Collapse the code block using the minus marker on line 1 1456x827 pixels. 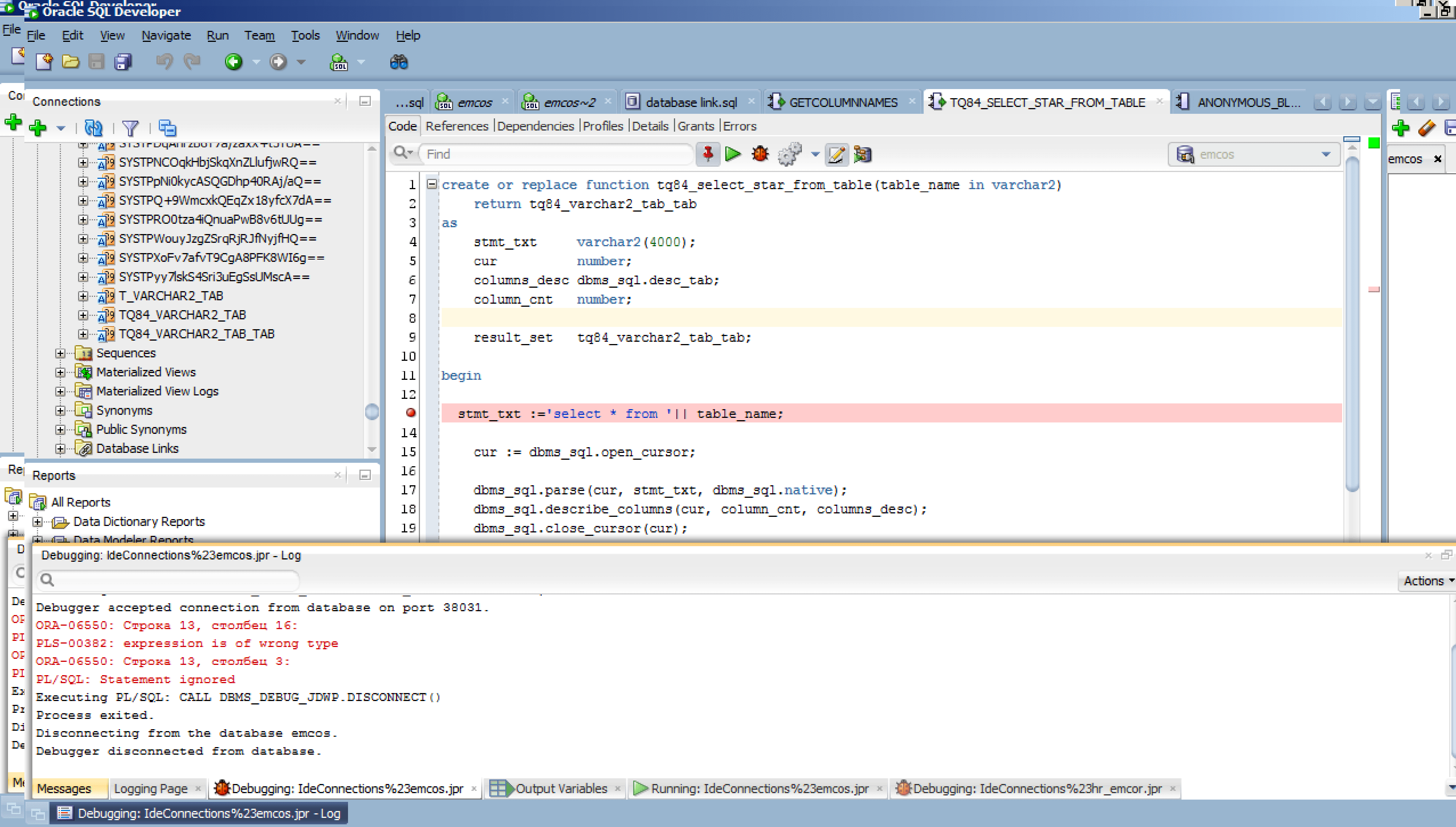tap(432, 184)
